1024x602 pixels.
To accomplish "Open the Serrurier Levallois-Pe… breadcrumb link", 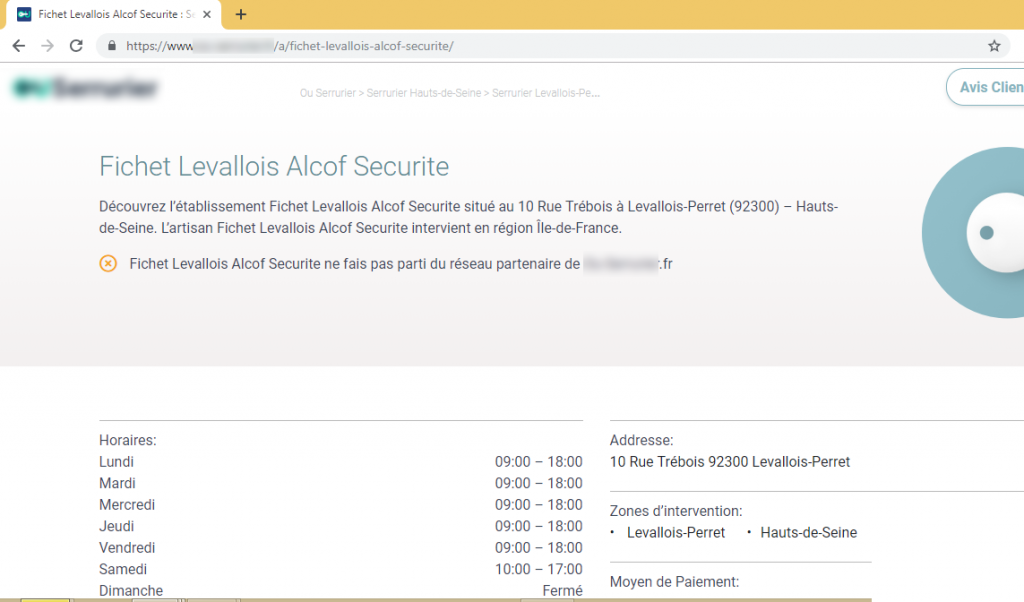I will (545, 93).
